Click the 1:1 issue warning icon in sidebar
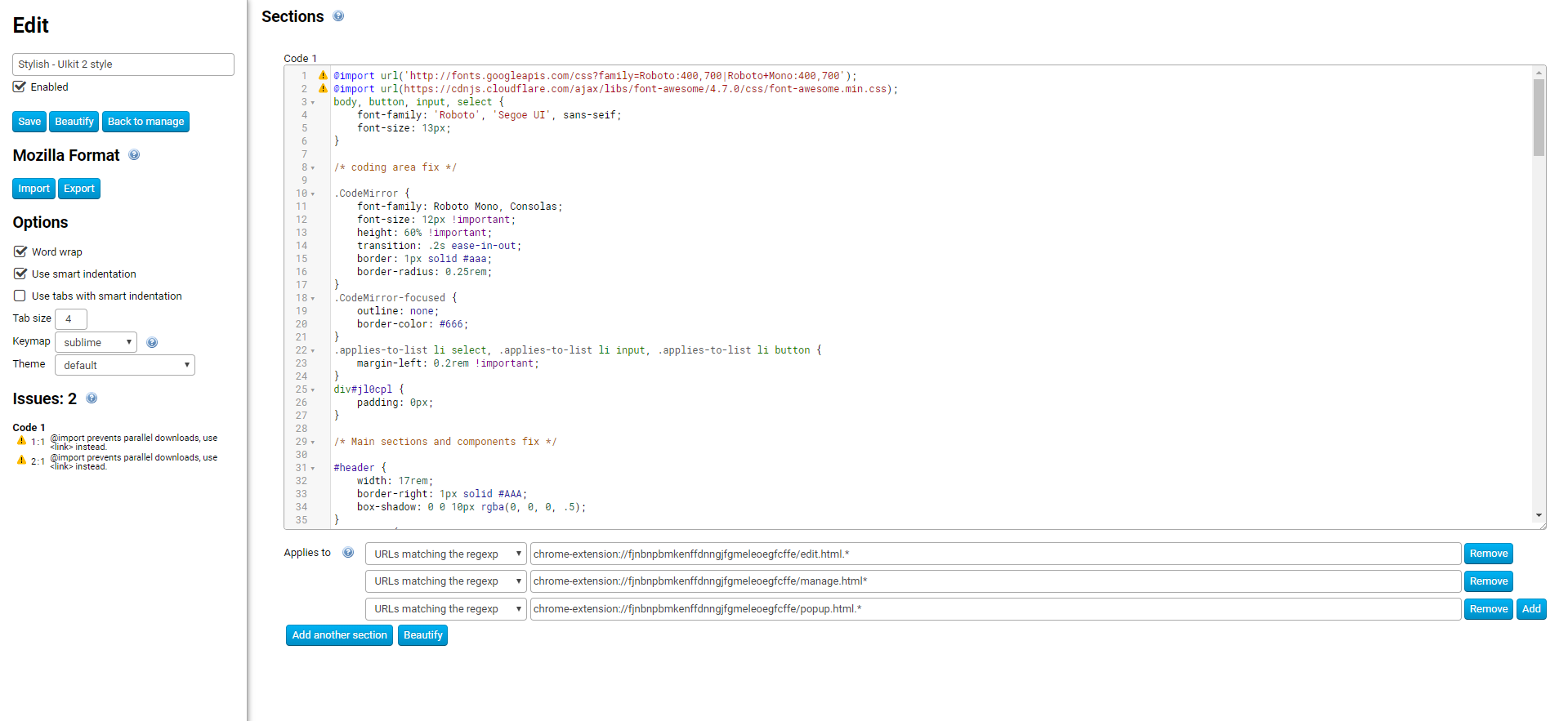1568x721 pixels. 22,441
